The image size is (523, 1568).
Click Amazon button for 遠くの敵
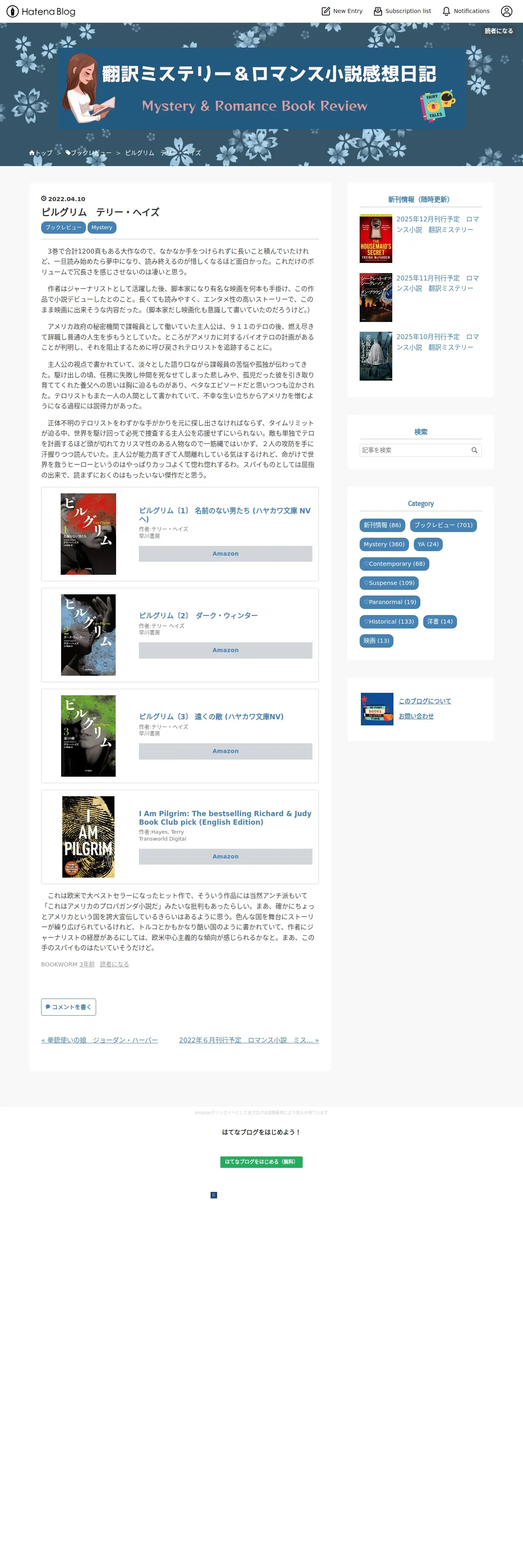[x=225, y=752]
